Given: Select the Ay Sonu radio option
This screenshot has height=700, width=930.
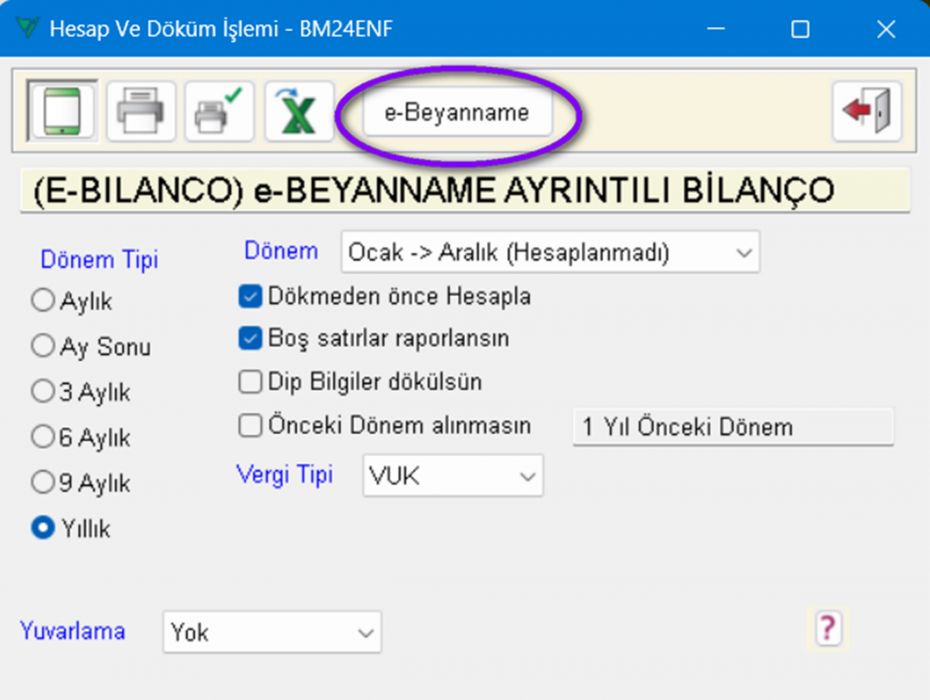Looking at the screenshot, I should [x=43, y=345].
